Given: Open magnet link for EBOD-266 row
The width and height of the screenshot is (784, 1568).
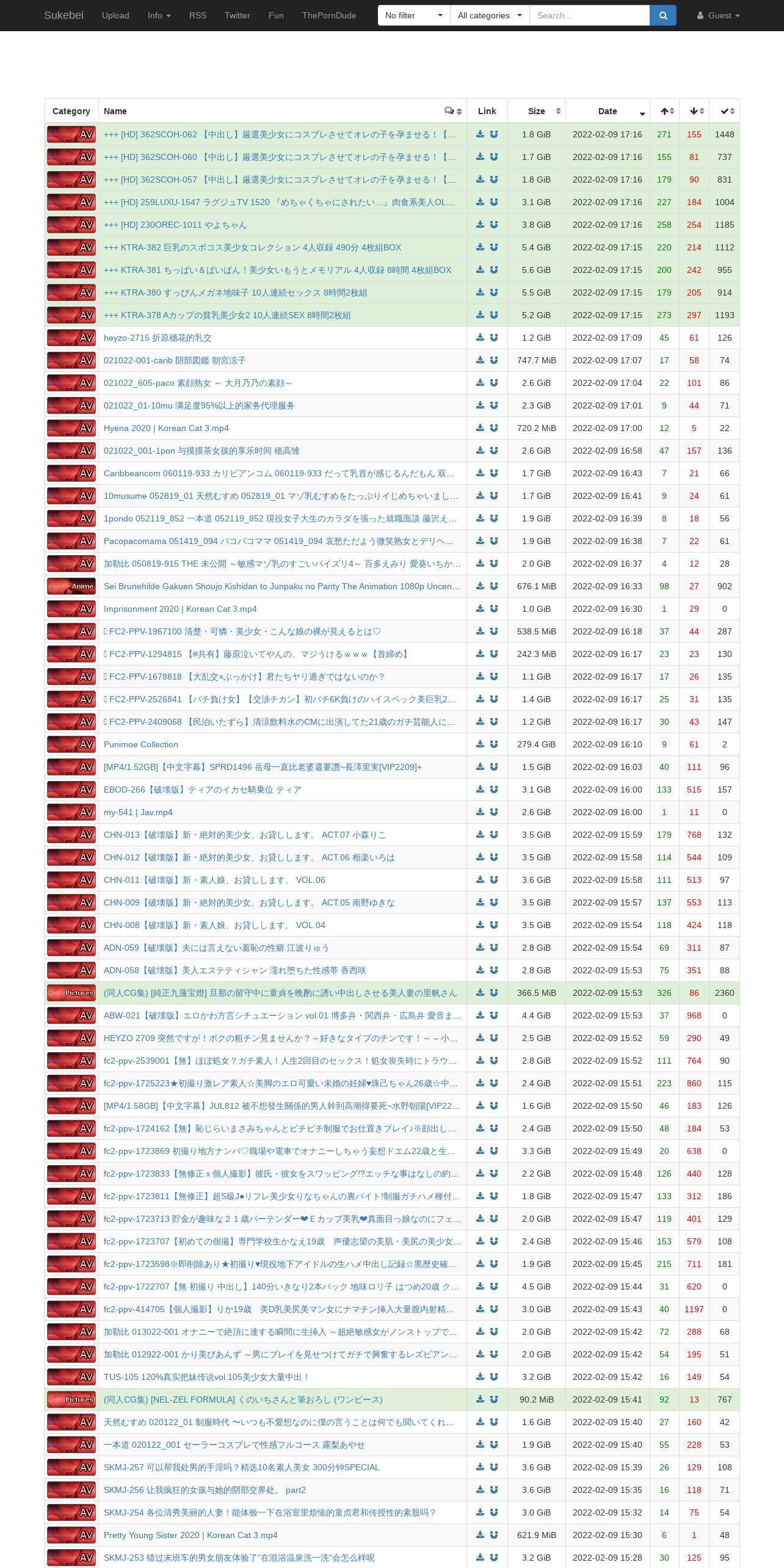Looking at the screenshot, I should tap(494, 789).
